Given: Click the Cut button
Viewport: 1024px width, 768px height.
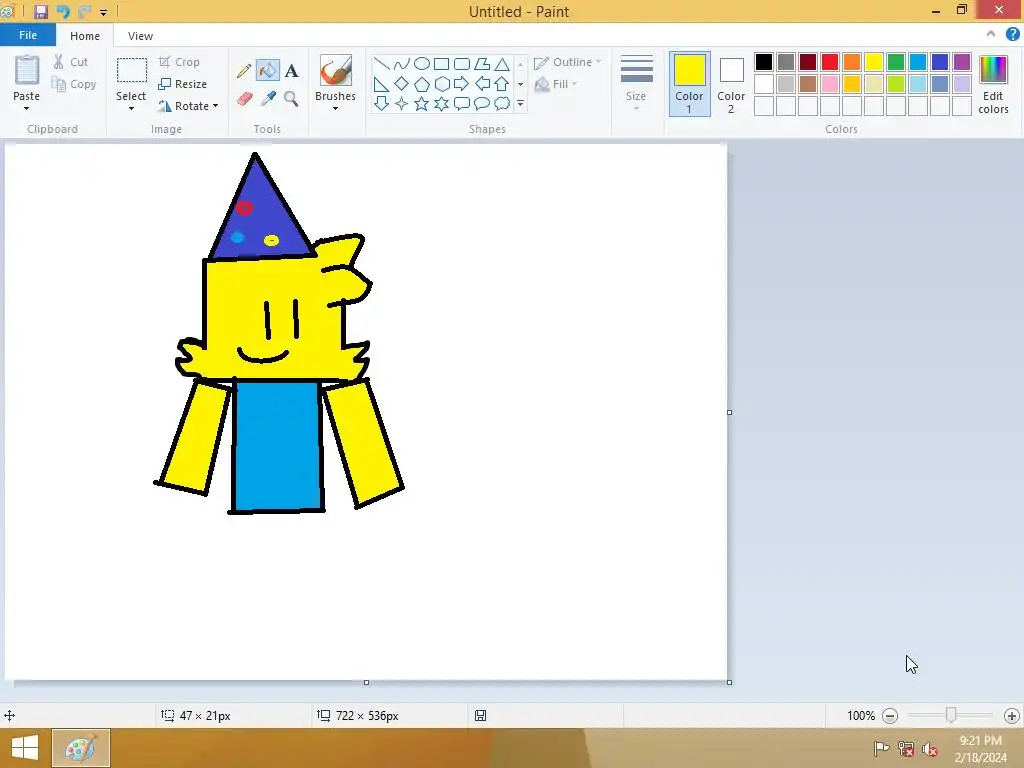Looking at the screenshot, I should pyautogui.click(x=71, y=62).
